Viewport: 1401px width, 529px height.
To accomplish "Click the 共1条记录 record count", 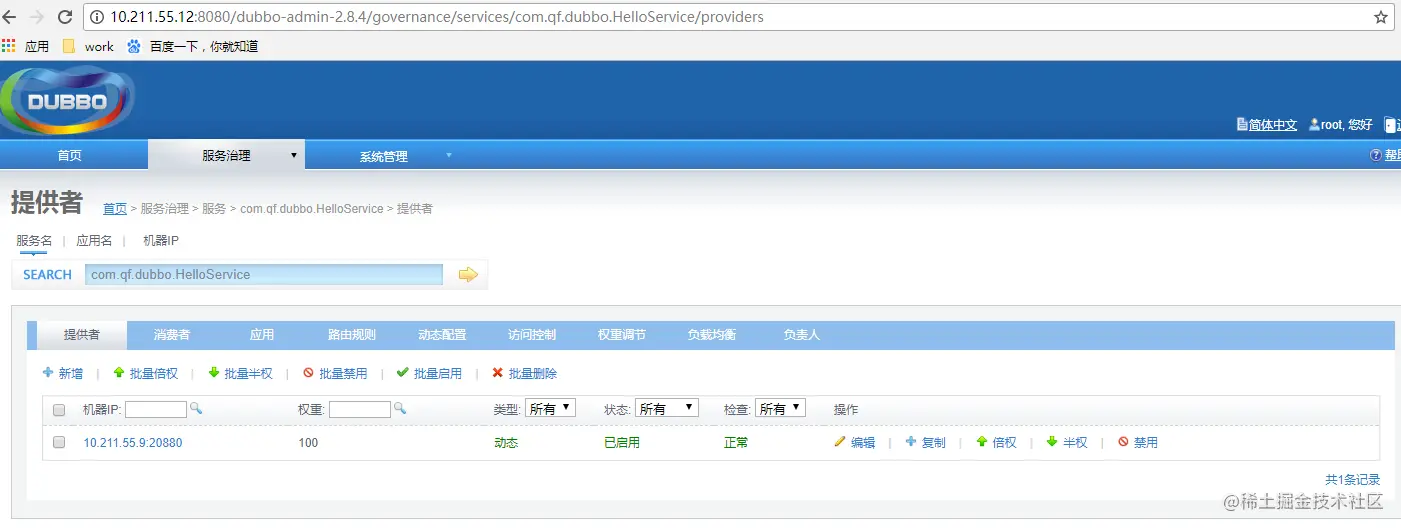I will (x=1352, y=480).
